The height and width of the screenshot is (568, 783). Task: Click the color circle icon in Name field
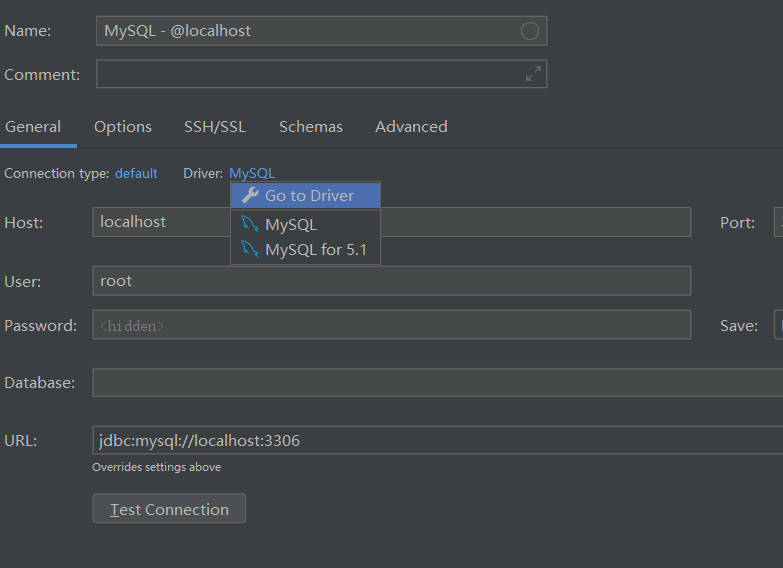click(530, 31)
